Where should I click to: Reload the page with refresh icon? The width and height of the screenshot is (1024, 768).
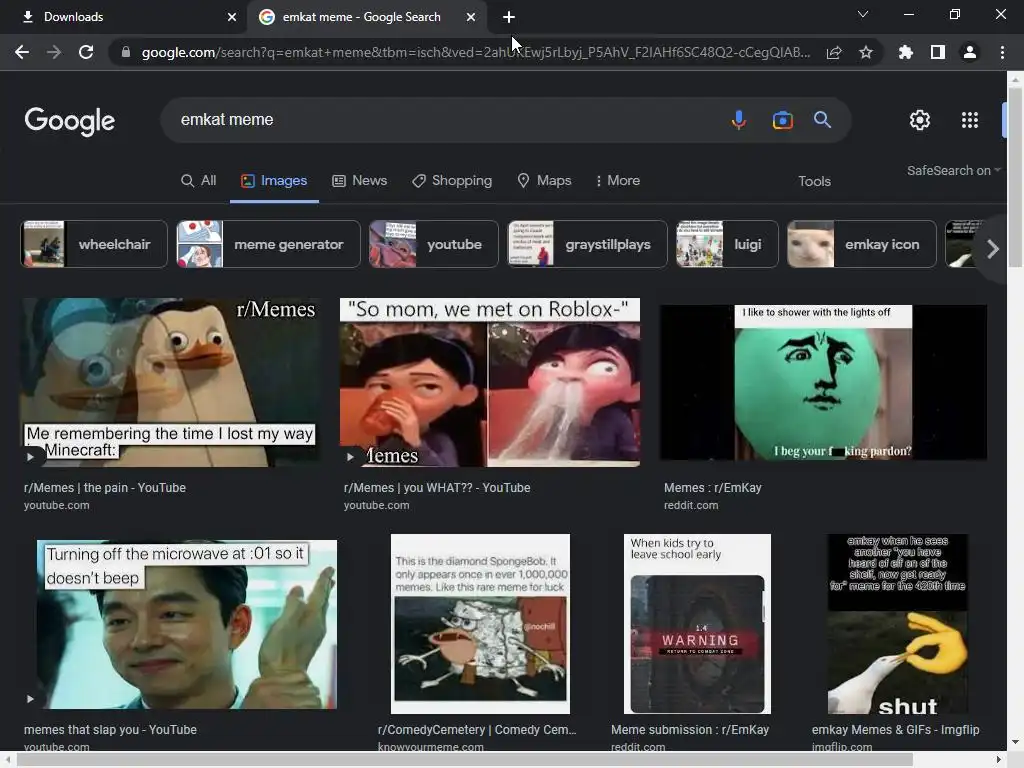[86, 52]
